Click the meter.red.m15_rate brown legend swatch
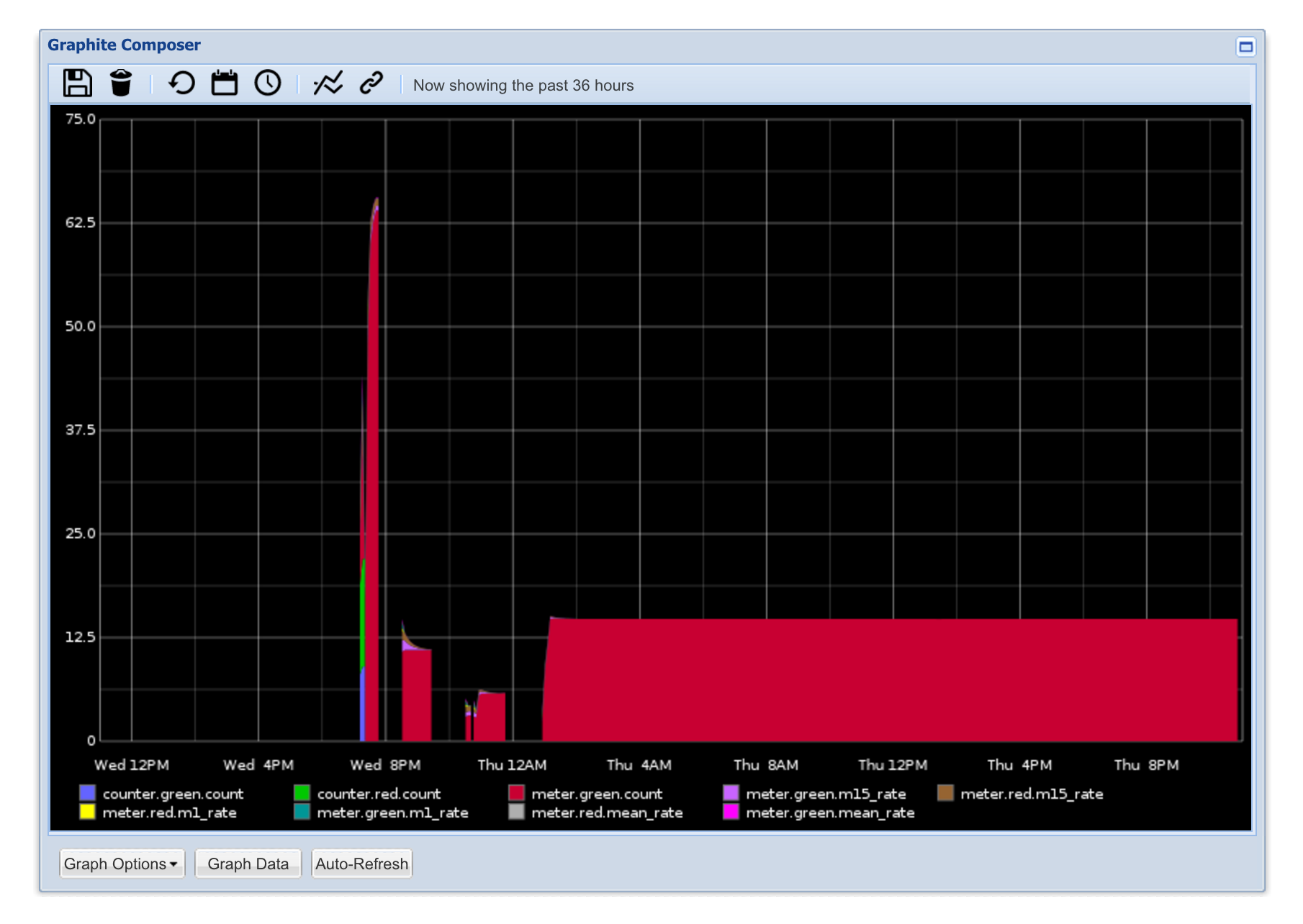The height and width of the screenshot is (924, 1303). (946, 793)
